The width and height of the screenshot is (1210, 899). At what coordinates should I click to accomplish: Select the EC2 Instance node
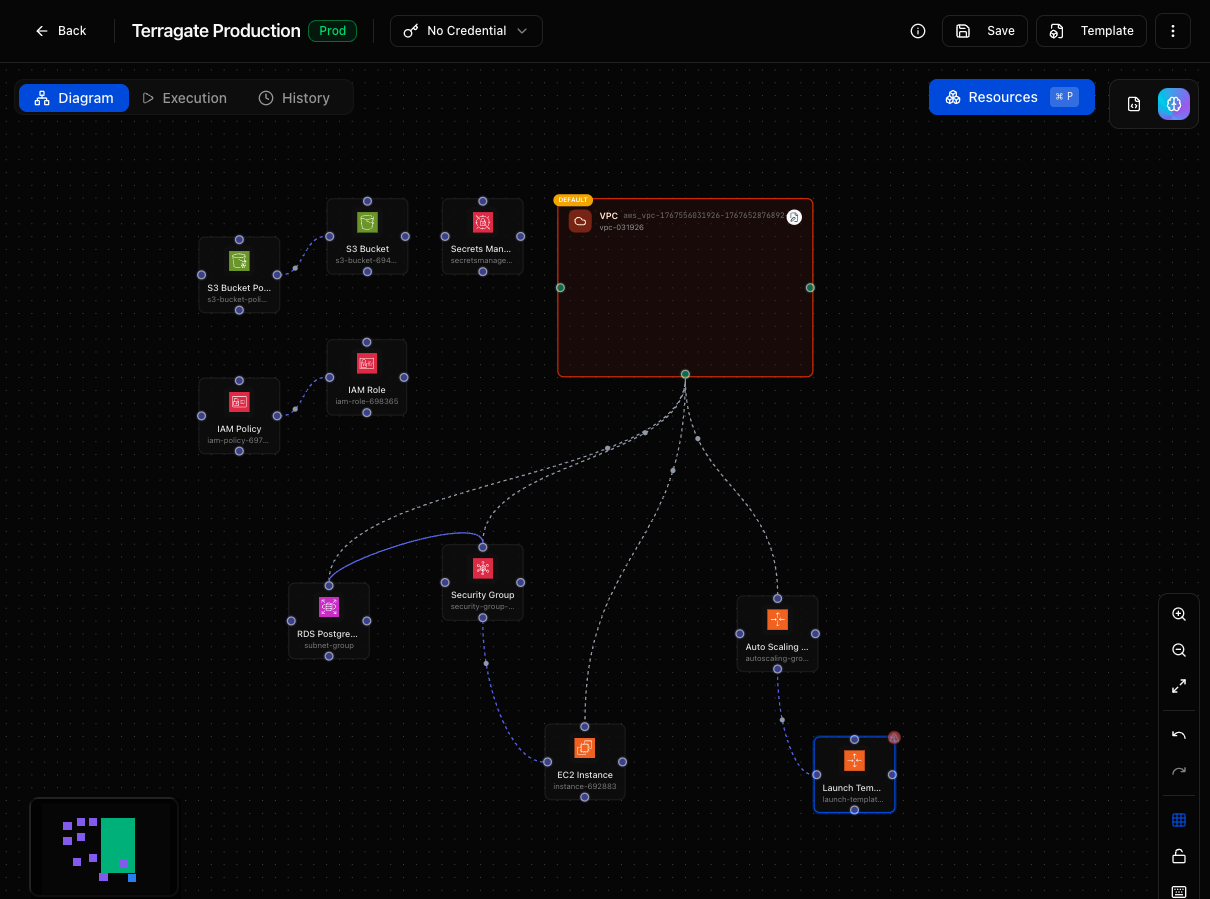click(x=585, y=762)
